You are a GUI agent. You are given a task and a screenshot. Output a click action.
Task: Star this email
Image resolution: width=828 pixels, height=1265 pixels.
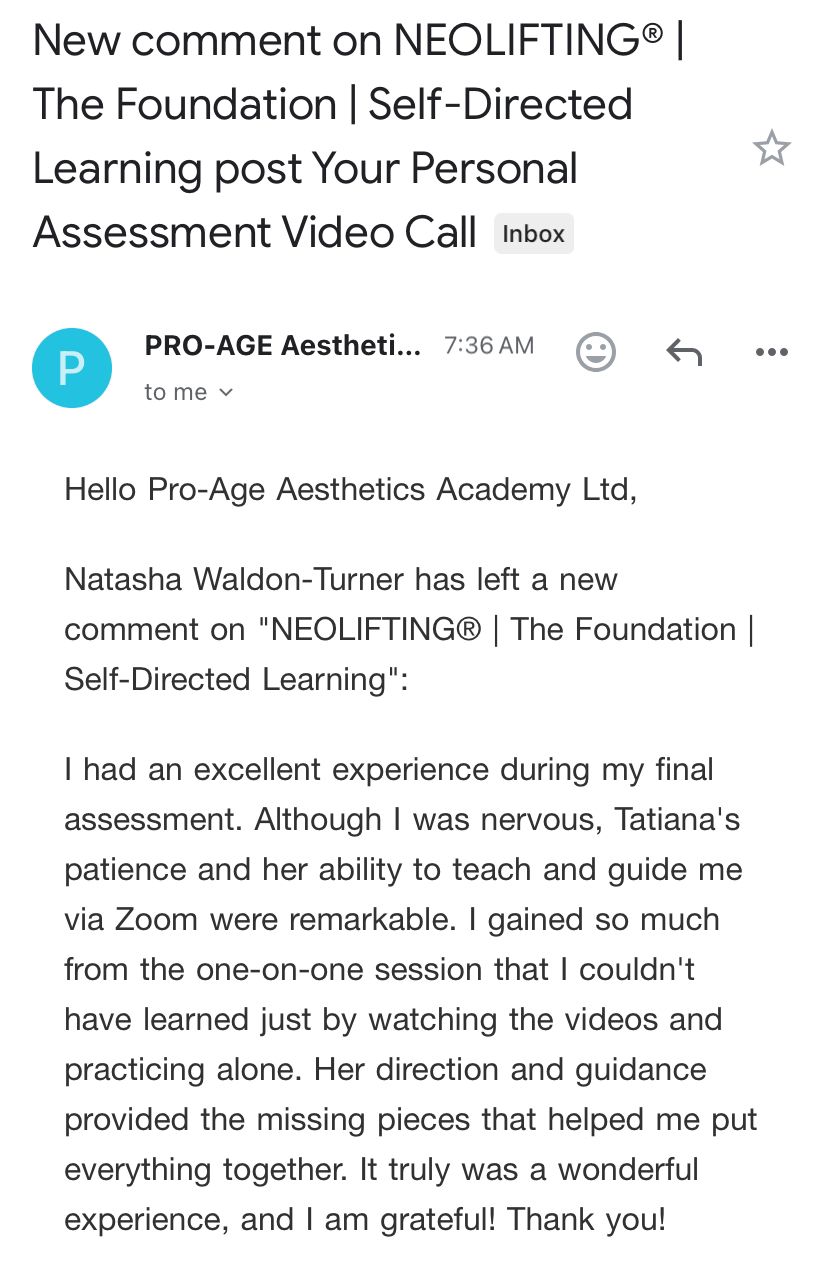coord(771,149)
